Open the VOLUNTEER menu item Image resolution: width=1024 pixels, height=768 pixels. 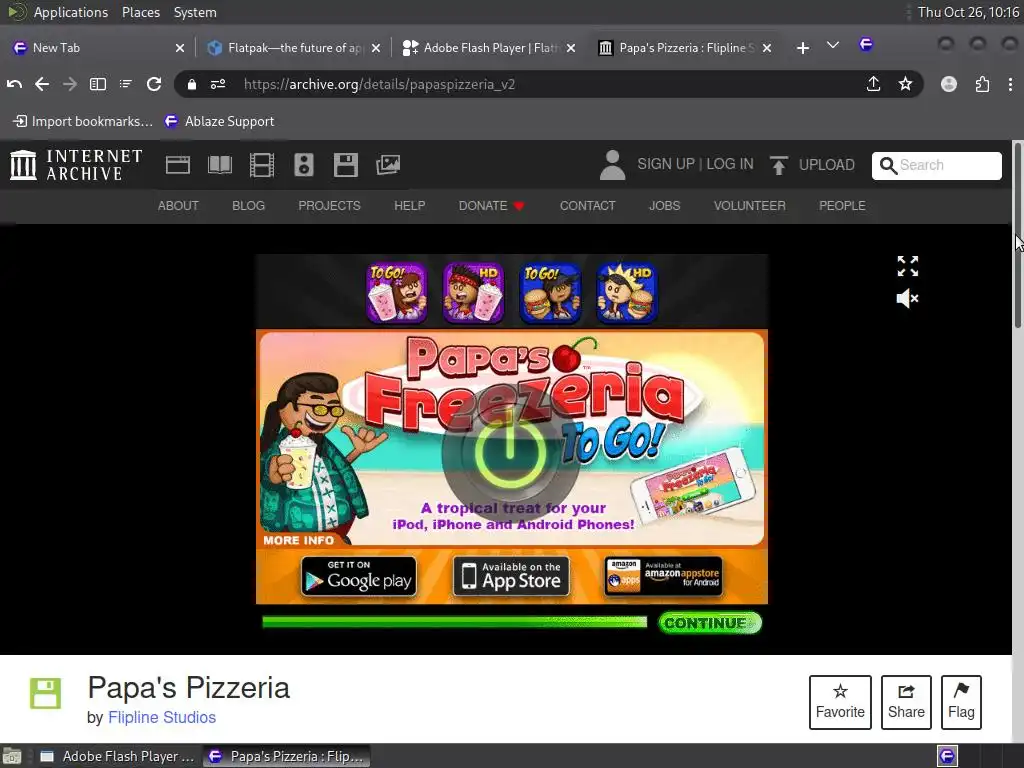749,206
